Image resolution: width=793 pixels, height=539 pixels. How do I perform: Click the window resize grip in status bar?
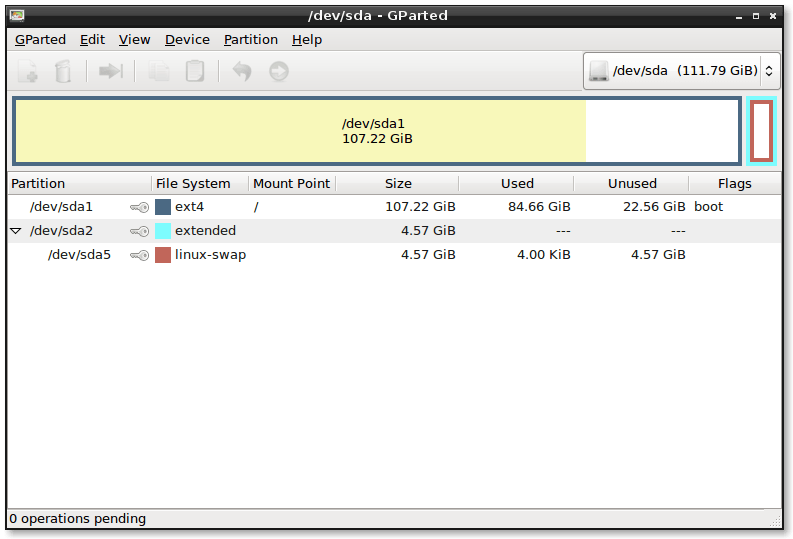774,521
